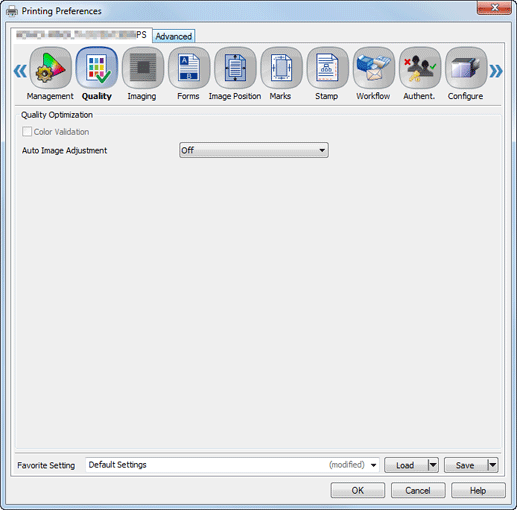Switch to the Advanced tab
Image resolution: width=517 pixels, height=510 pixels.
tap(174, 36)
